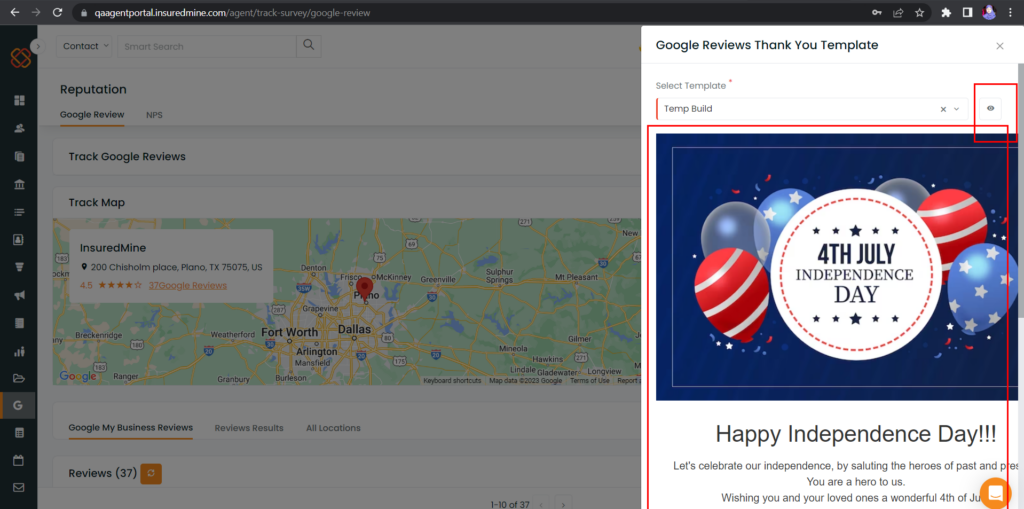Image resolution: width=1024 pixels, height=509 pixels.
Task: Select the Google My Business Reviews tab
Action: [131, 428]
